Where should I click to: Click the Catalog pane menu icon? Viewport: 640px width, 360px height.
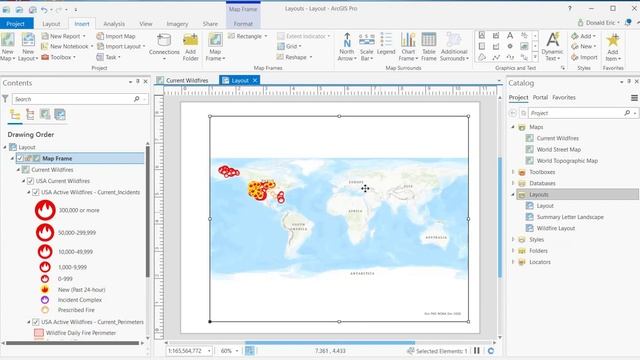pos(634,98)
